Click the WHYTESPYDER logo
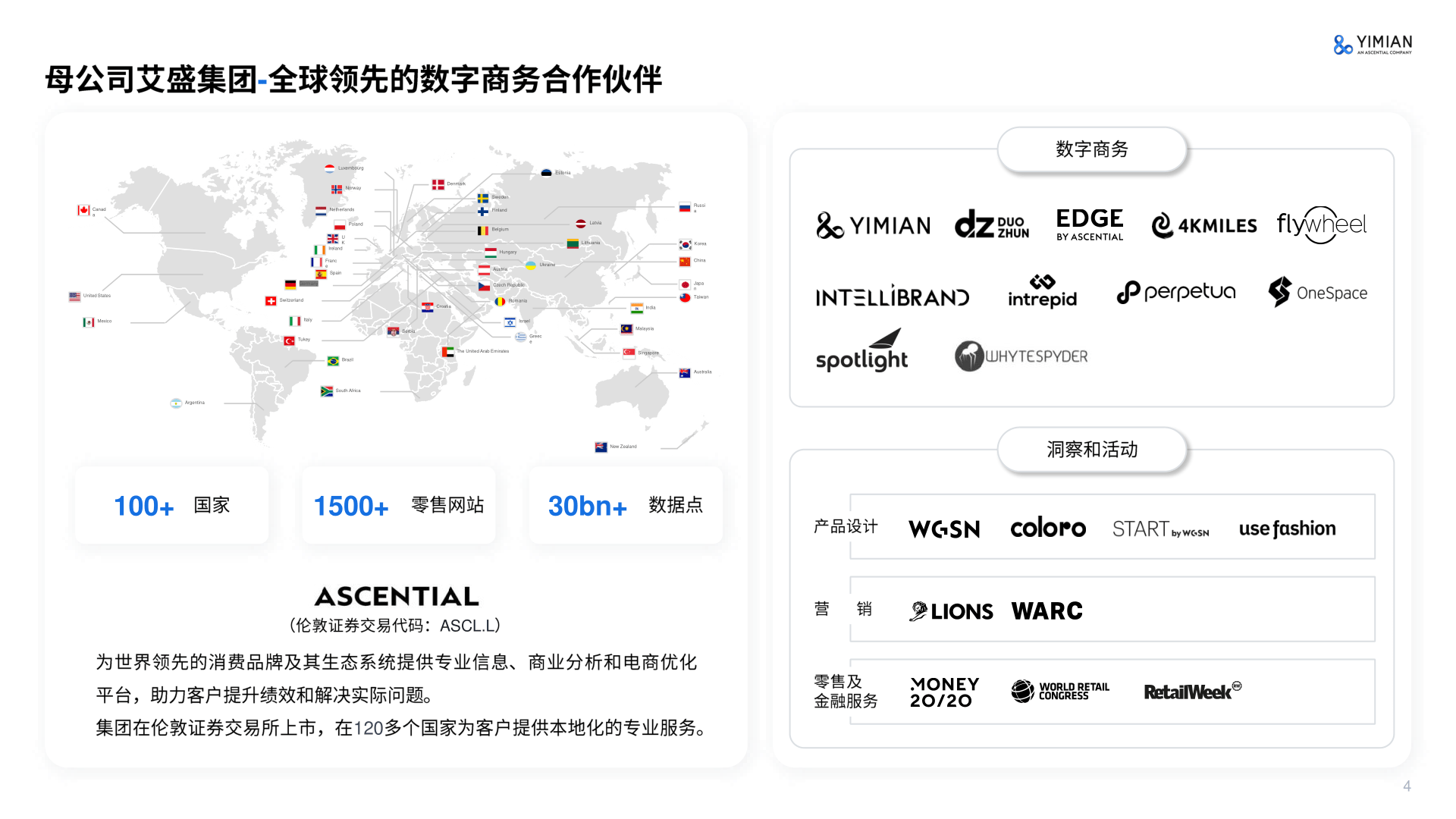 pos(1021,356)
